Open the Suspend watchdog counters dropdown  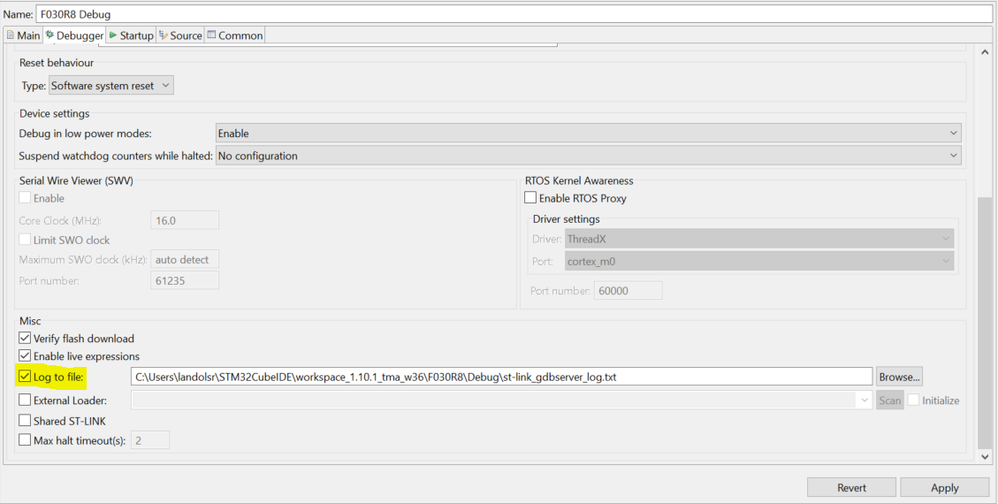pyautogui.click(x=588, y=155)
